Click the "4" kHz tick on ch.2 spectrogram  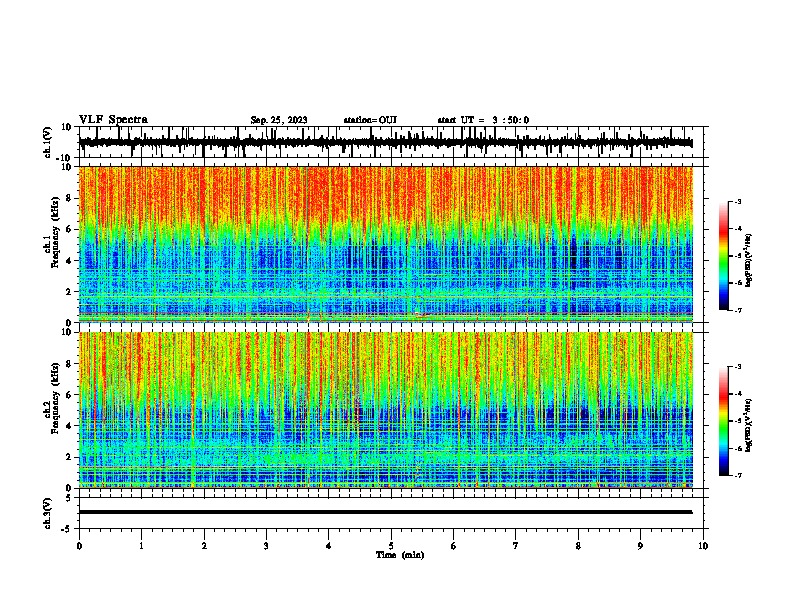coord(70,426)
